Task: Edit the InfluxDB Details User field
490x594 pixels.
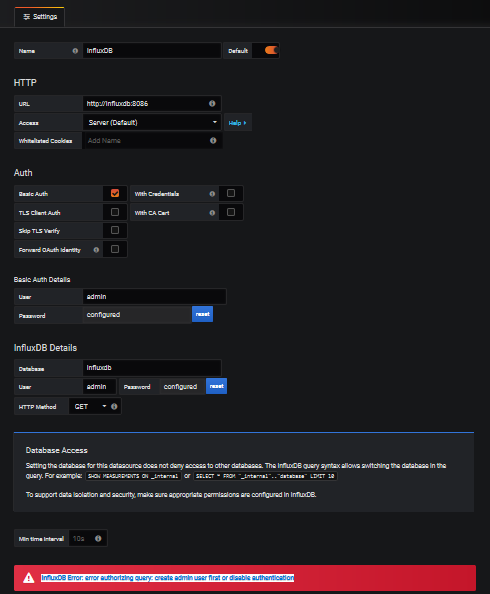Action: (99, 386)
